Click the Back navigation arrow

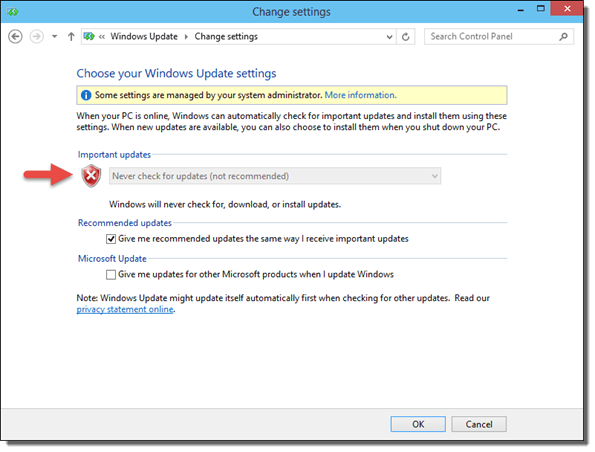(x=15, y=37)
